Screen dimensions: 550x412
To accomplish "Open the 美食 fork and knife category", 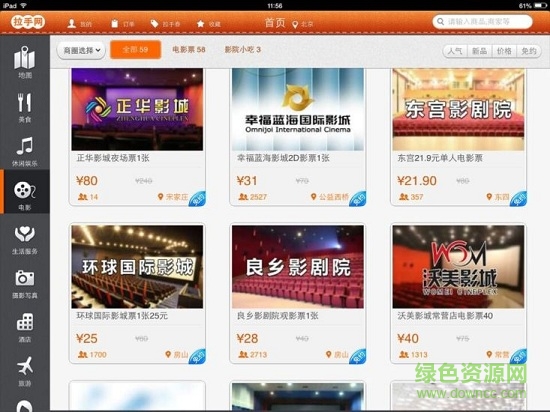I will (x=25, y=107).
